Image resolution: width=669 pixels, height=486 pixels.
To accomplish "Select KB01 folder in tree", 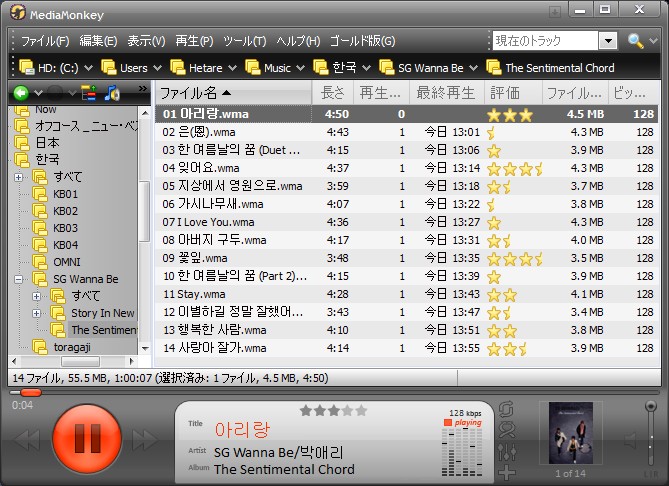I will (x=65, y=194).
